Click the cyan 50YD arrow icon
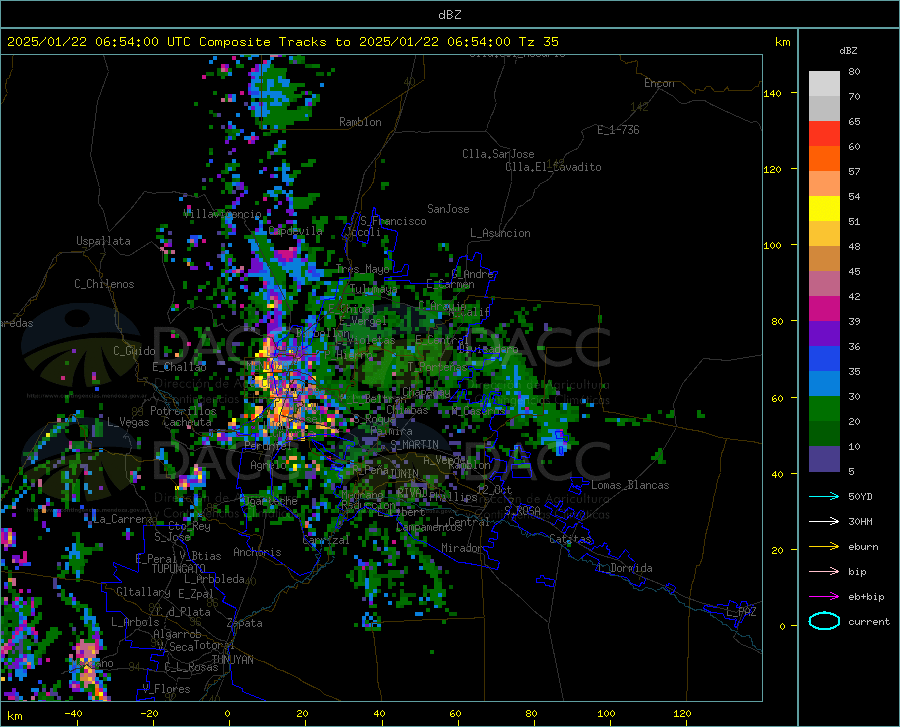The height and width of the screenshot is (727, 900). pos(824,496)
